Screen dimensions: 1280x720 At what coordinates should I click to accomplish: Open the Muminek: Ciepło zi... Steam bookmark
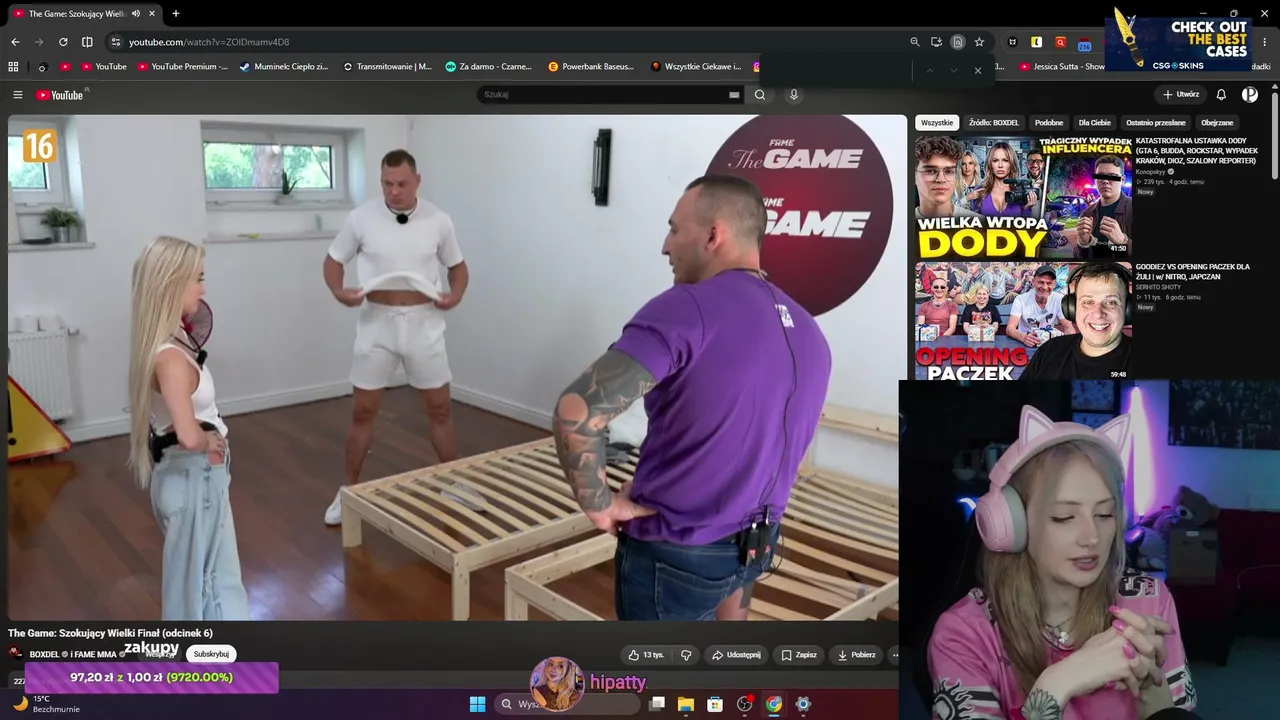(284, 67)
